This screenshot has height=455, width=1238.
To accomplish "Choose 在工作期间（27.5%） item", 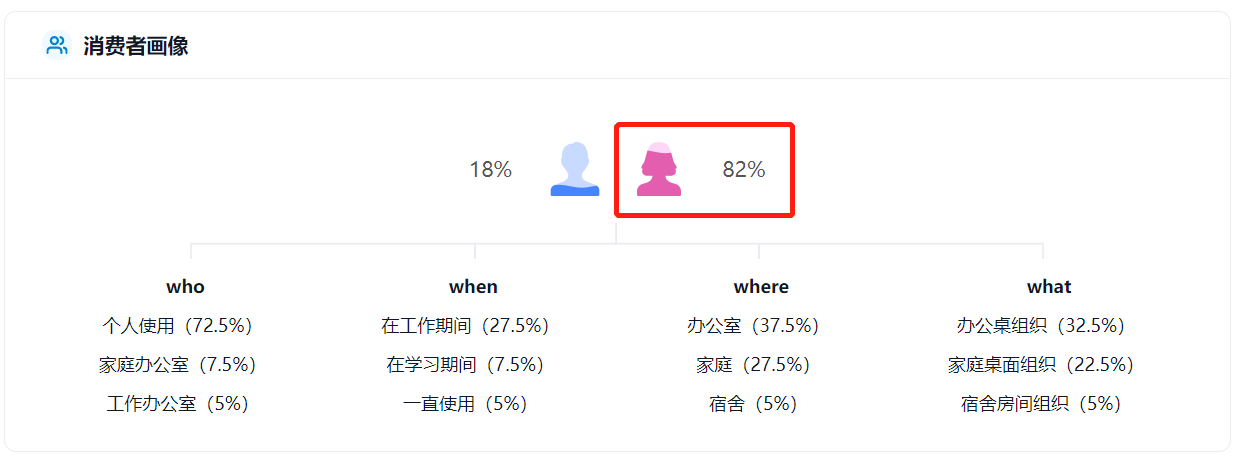I will (465, 326).
